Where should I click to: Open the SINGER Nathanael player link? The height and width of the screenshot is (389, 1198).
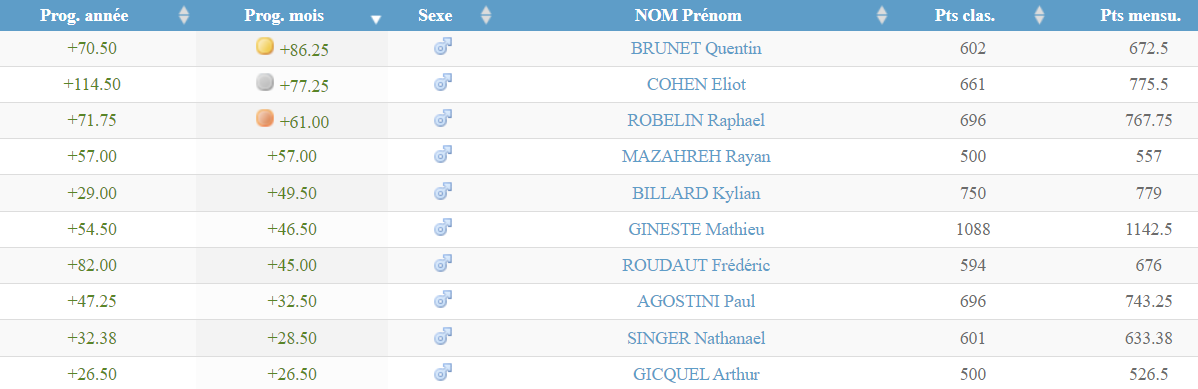(x=696, y=338)
